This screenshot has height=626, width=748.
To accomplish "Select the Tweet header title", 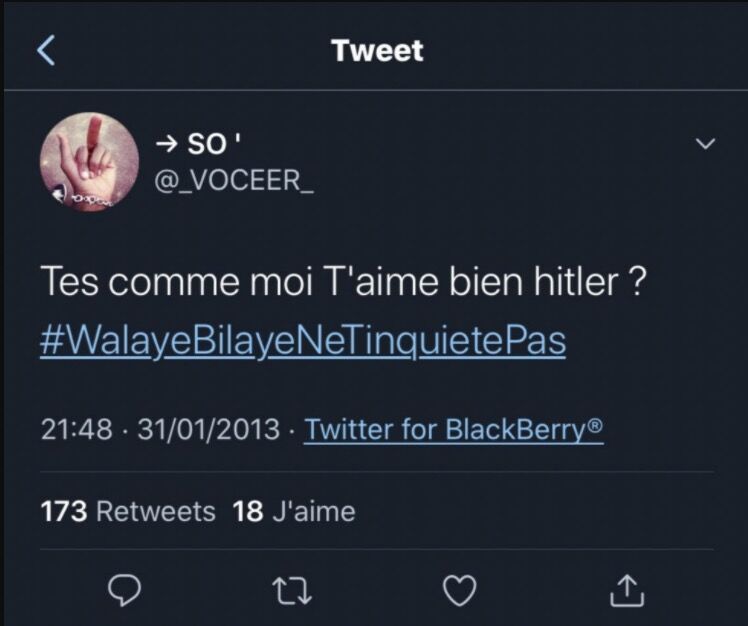I will 378,50.
